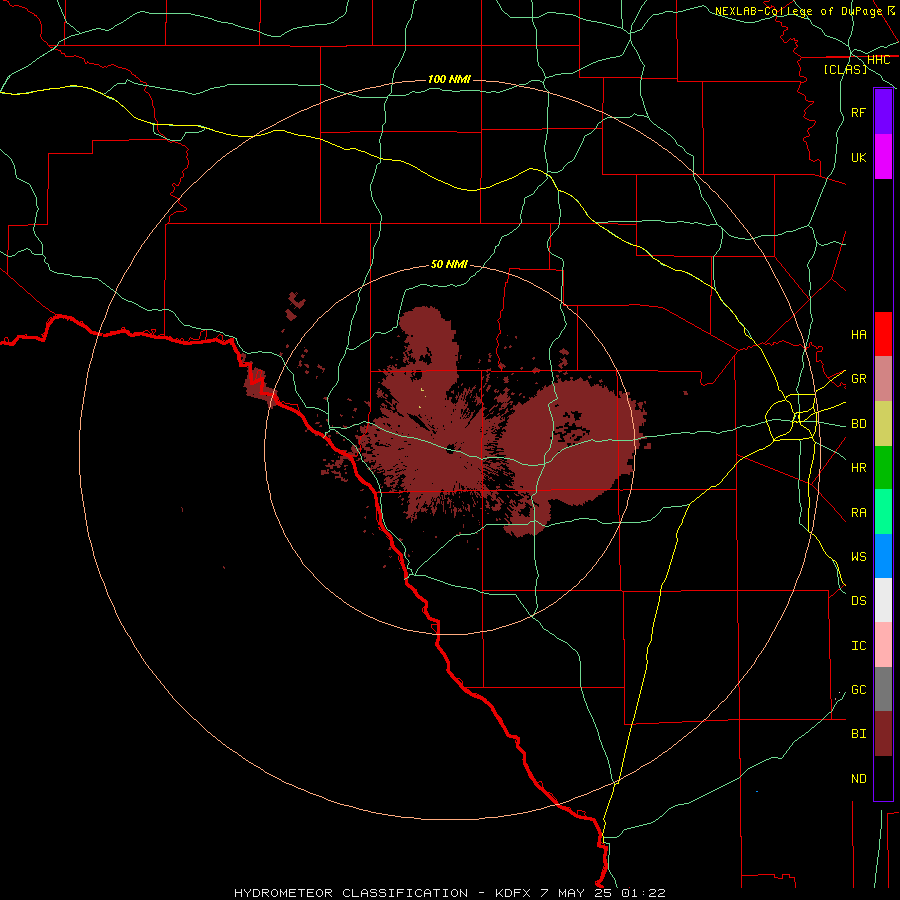Screen dimensions: 900x900
Task: Click the HHC product label
Action: (x=878, y=60)
